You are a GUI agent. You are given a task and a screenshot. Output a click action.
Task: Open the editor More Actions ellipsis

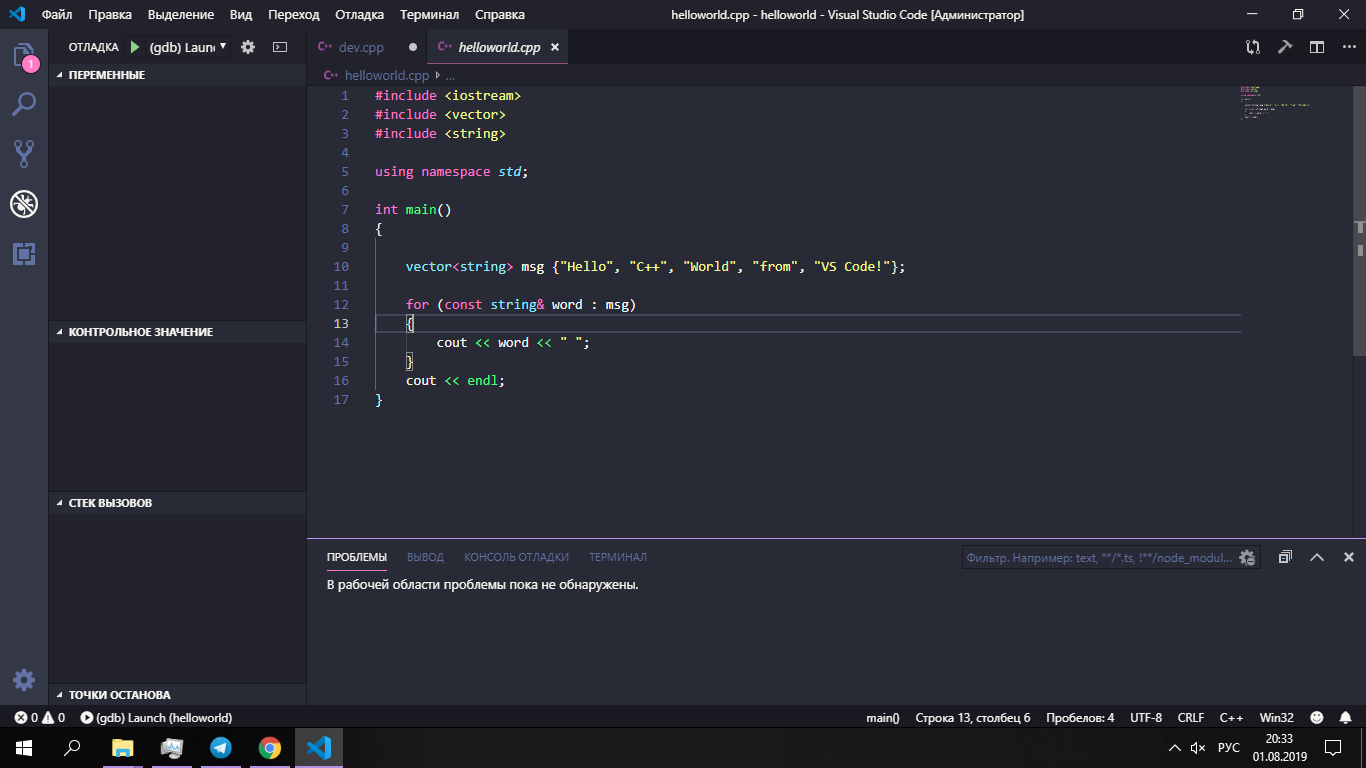(x=1347, y=47)
